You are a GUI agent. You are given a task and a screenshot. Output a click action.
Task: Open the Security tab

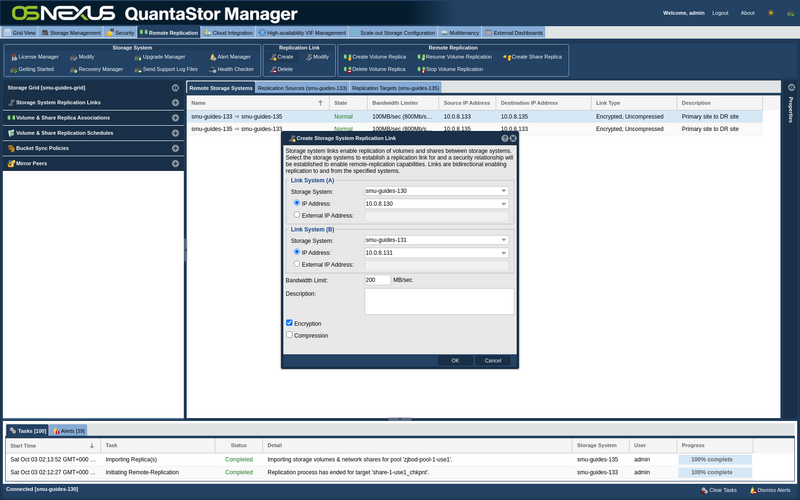[120, 33]
